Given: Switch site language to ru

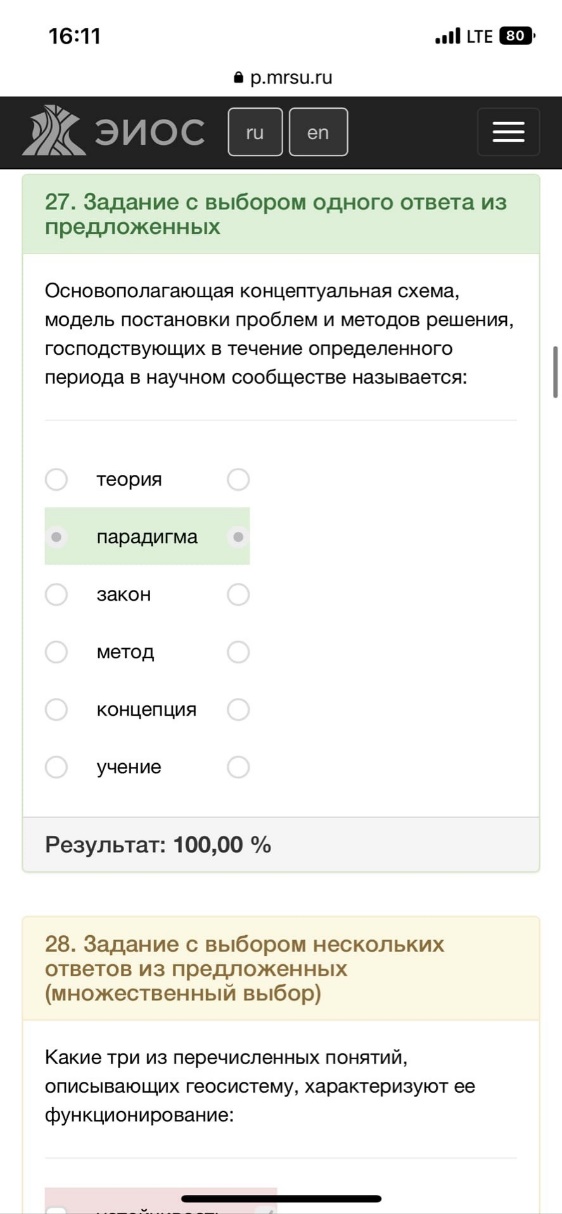Looking at the screenshot, I should coord(255,132).
